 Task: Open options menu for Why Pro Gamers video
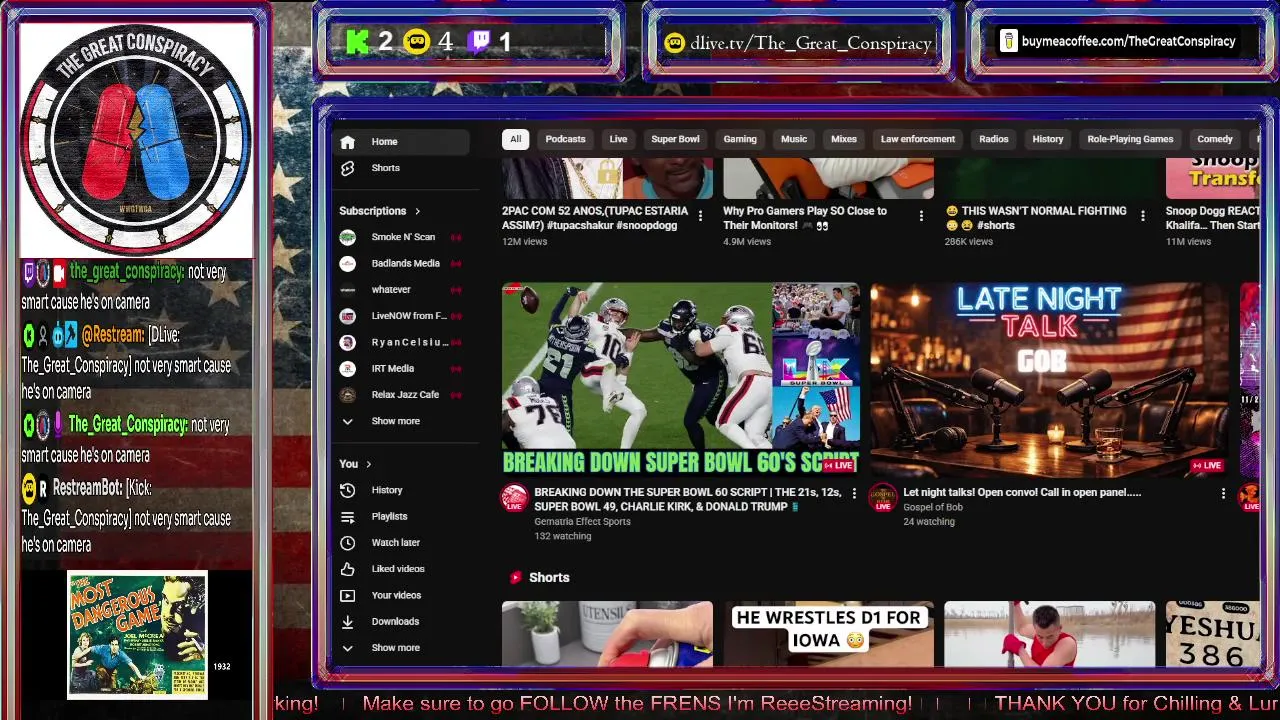[921, 216]
